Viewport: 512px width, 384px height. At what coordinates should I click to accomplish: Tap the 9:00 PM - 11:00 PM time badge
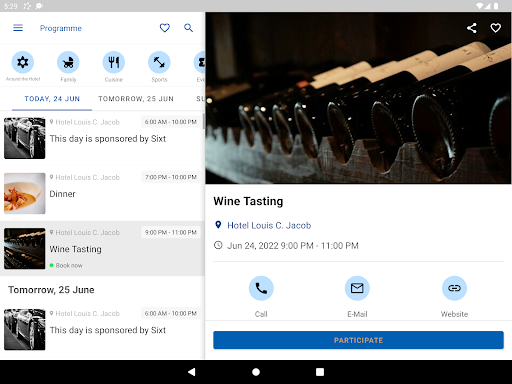171,232
